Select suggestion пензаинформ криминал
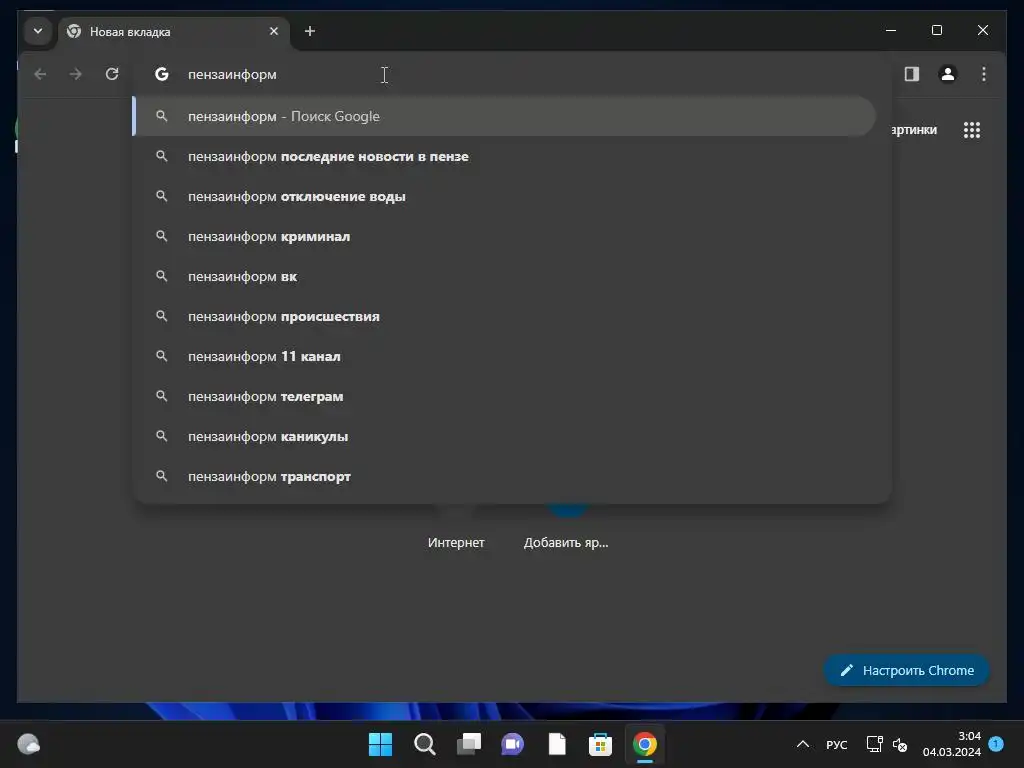 [504, 236]
